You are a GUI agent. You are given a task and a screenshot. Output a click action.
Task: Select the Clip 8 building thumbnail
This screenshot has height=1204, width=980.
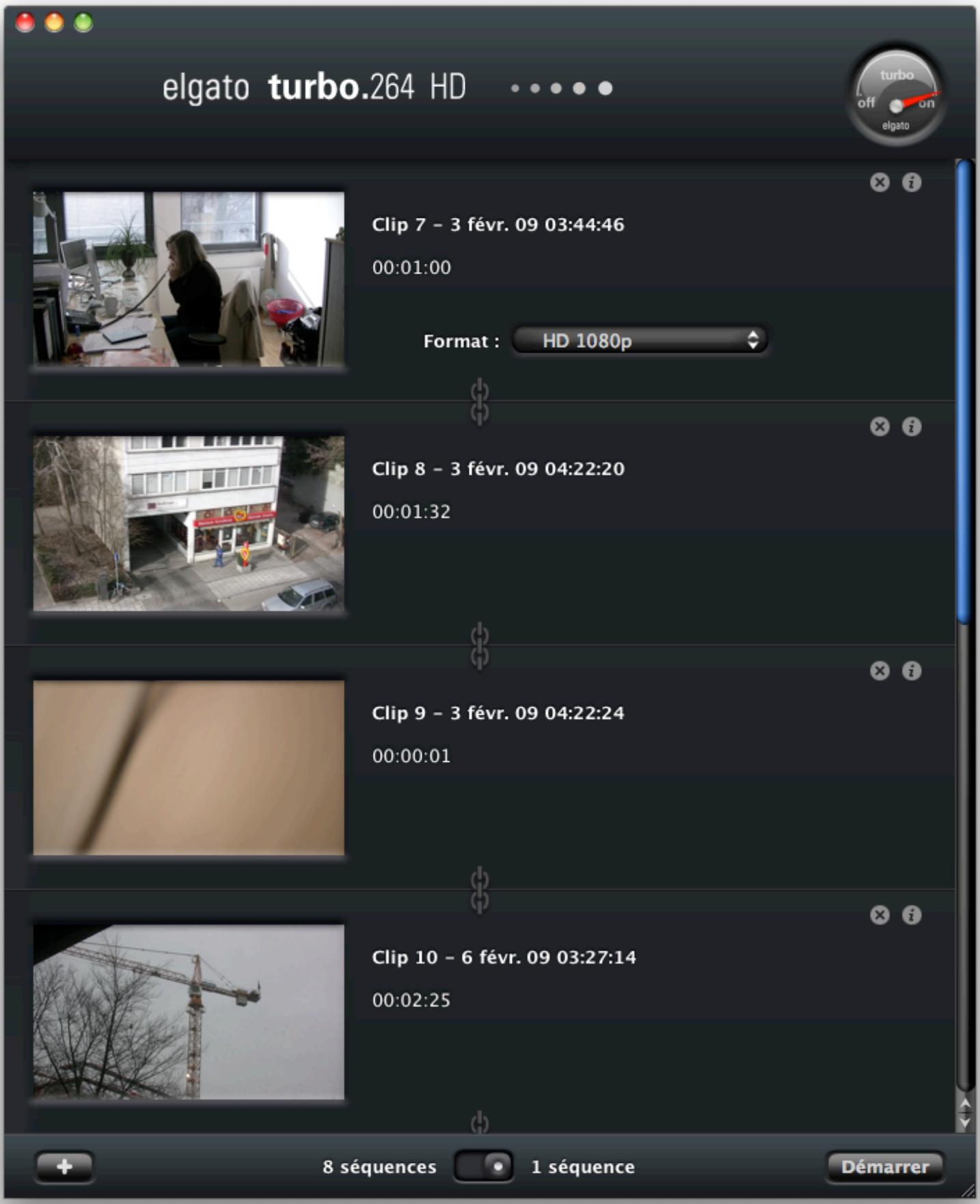tap(189, 523)
